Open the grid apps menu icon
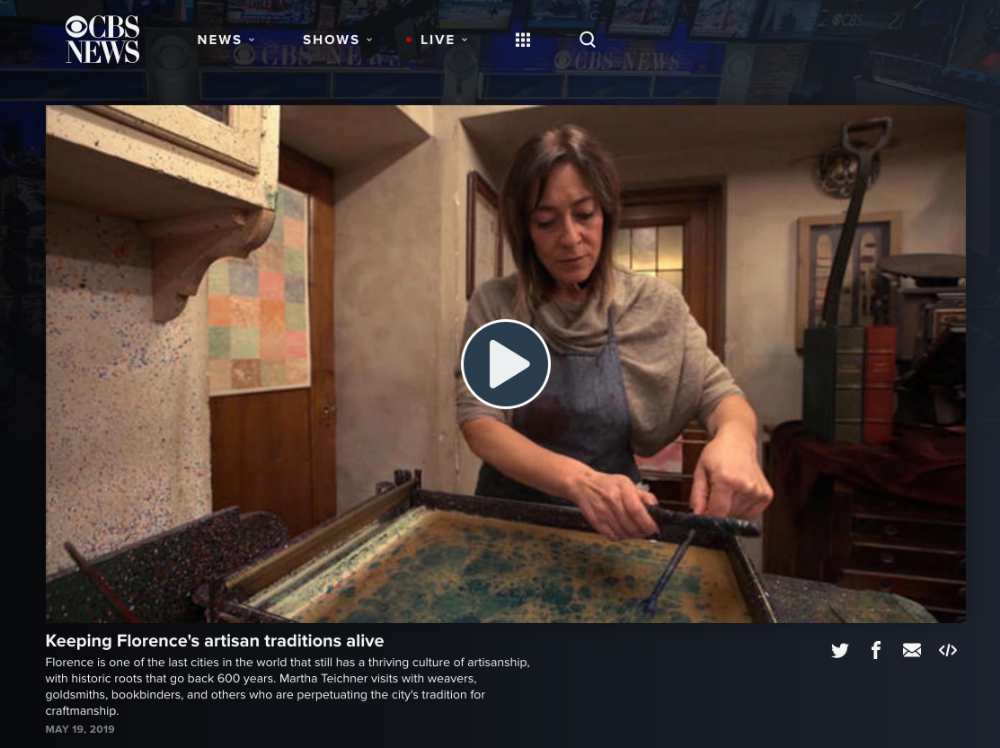The height and width of the screenshot is (748, 1000). pyautogui.click(x=522, y=40)
